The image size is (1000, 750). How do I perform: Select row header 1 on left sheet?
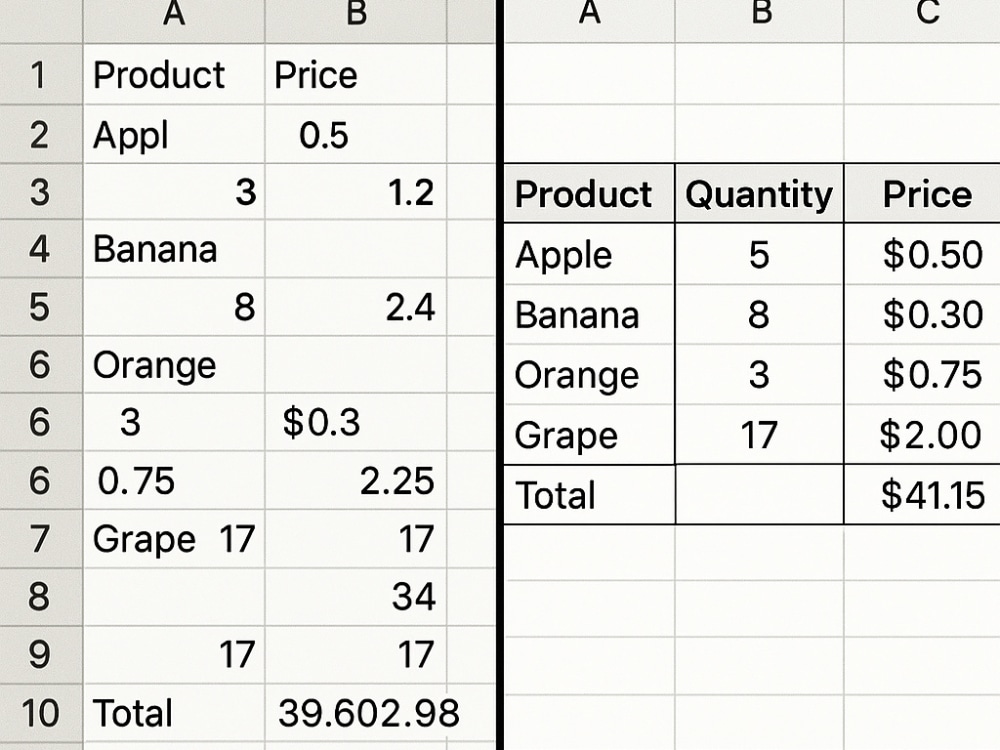[41, 75]
